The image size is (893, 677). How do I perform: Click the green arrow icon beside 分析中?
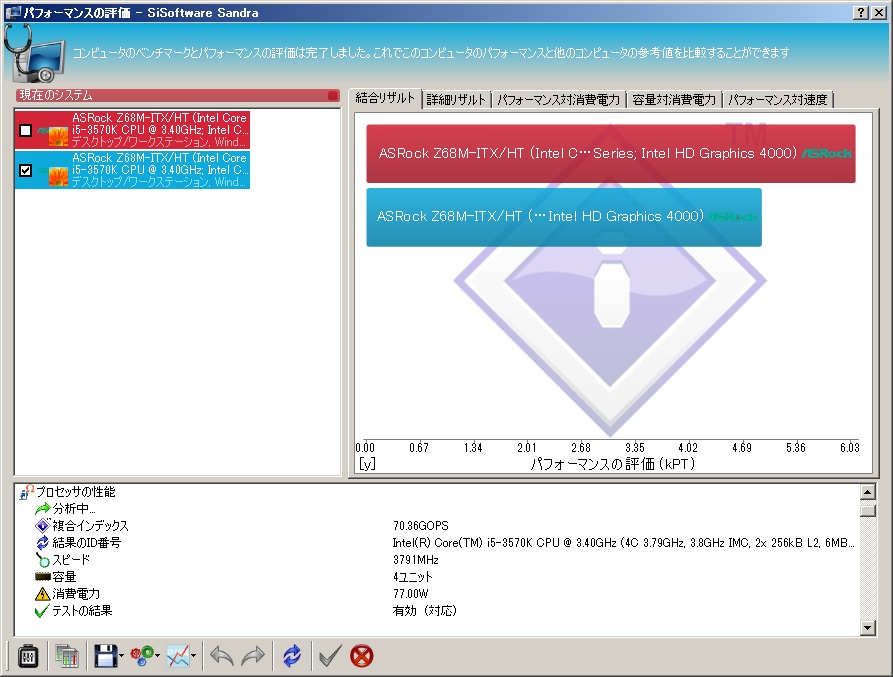tap(43, 508)
